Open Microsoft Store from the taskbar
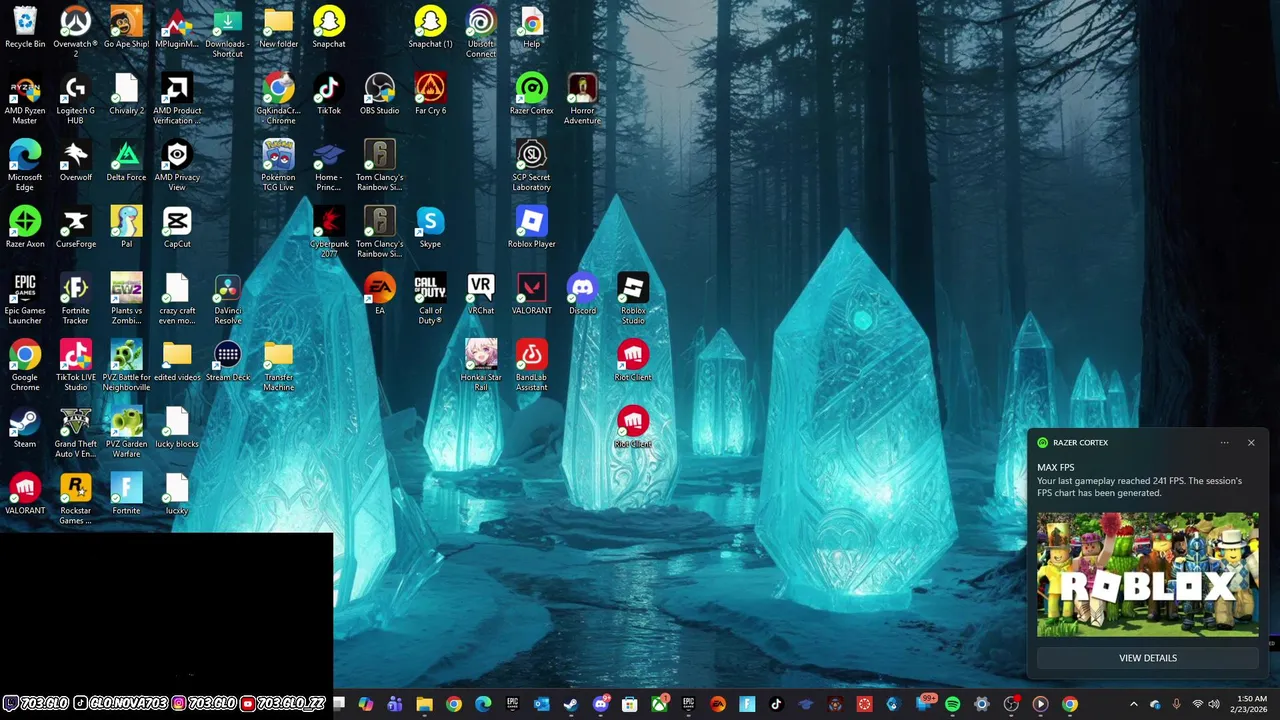The height and width of the screenshot is (720, 1280). (629, 704)
